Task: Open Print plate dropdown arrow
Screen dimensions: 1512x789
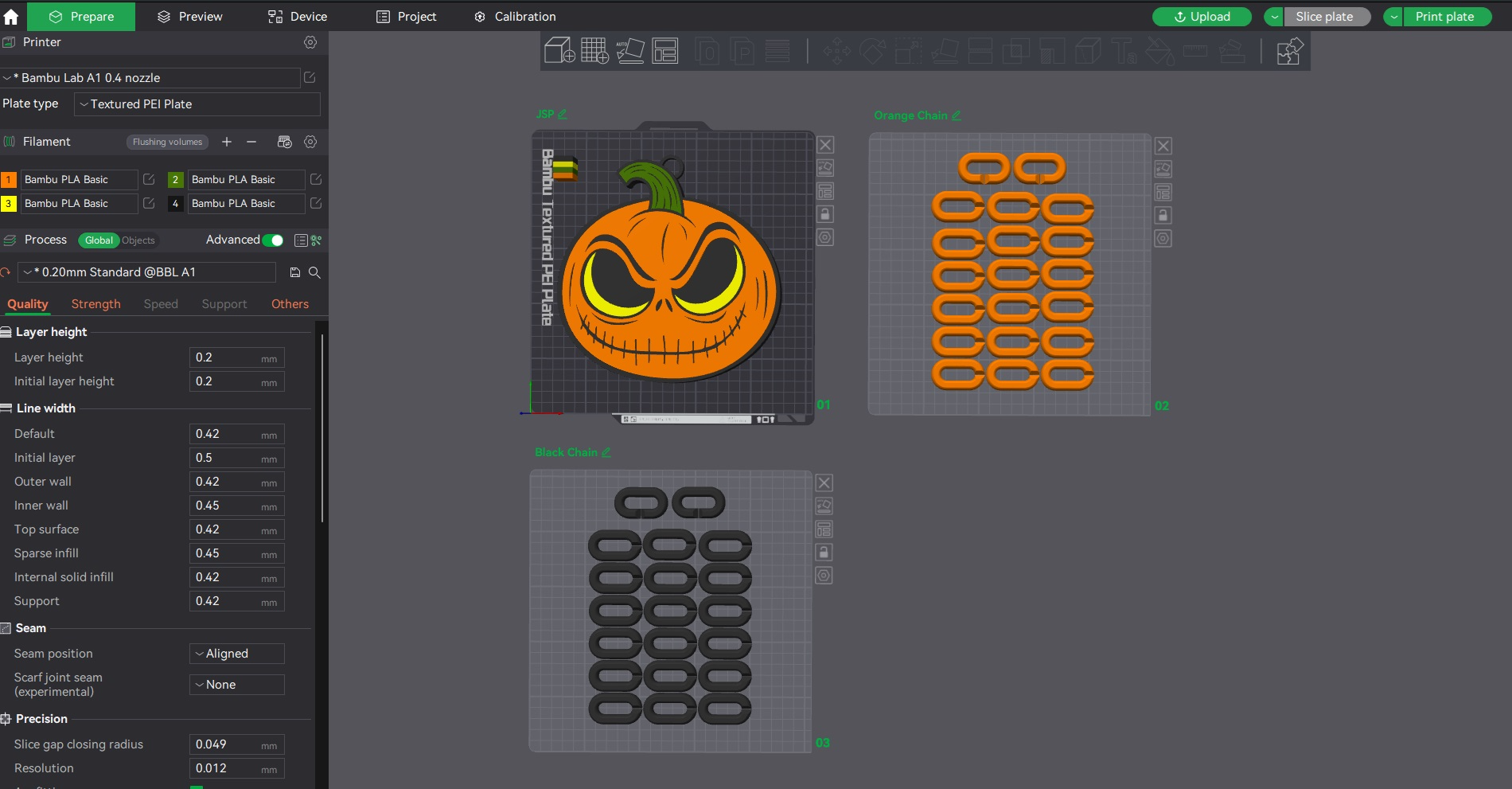Action: (x=1393, y=17)
